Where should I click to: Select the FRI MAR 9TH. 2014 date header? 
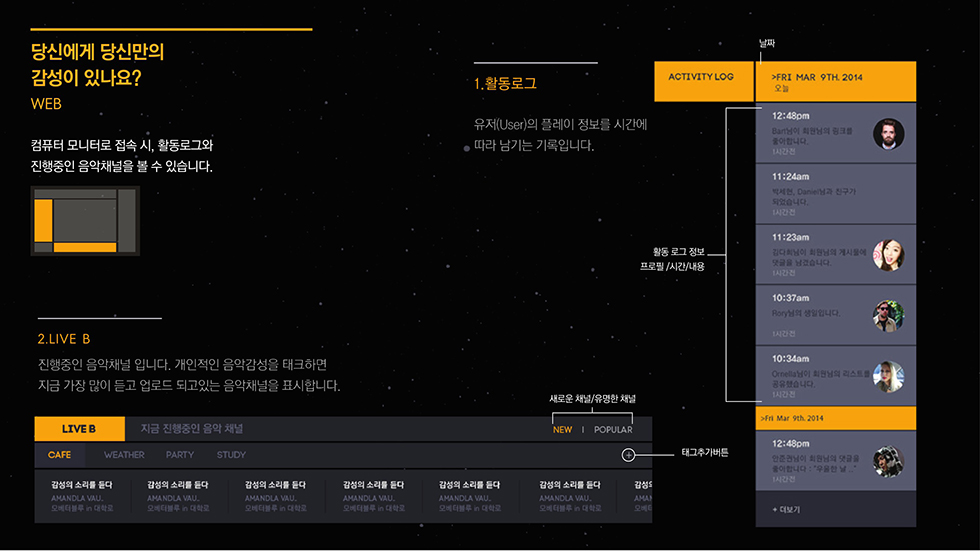tap(835, 81)
